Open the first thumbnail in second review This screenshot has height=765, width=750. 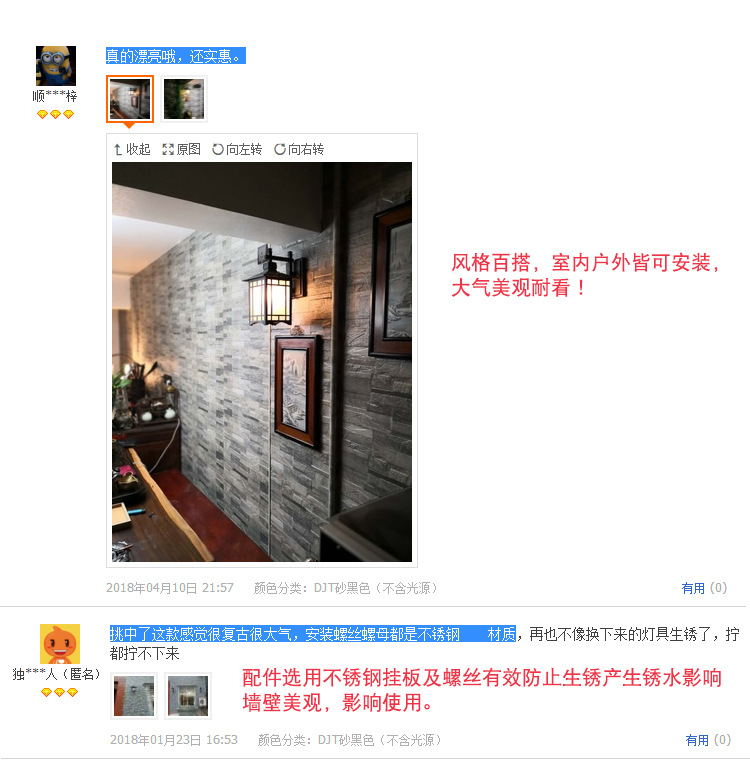[x=134, y=696]
